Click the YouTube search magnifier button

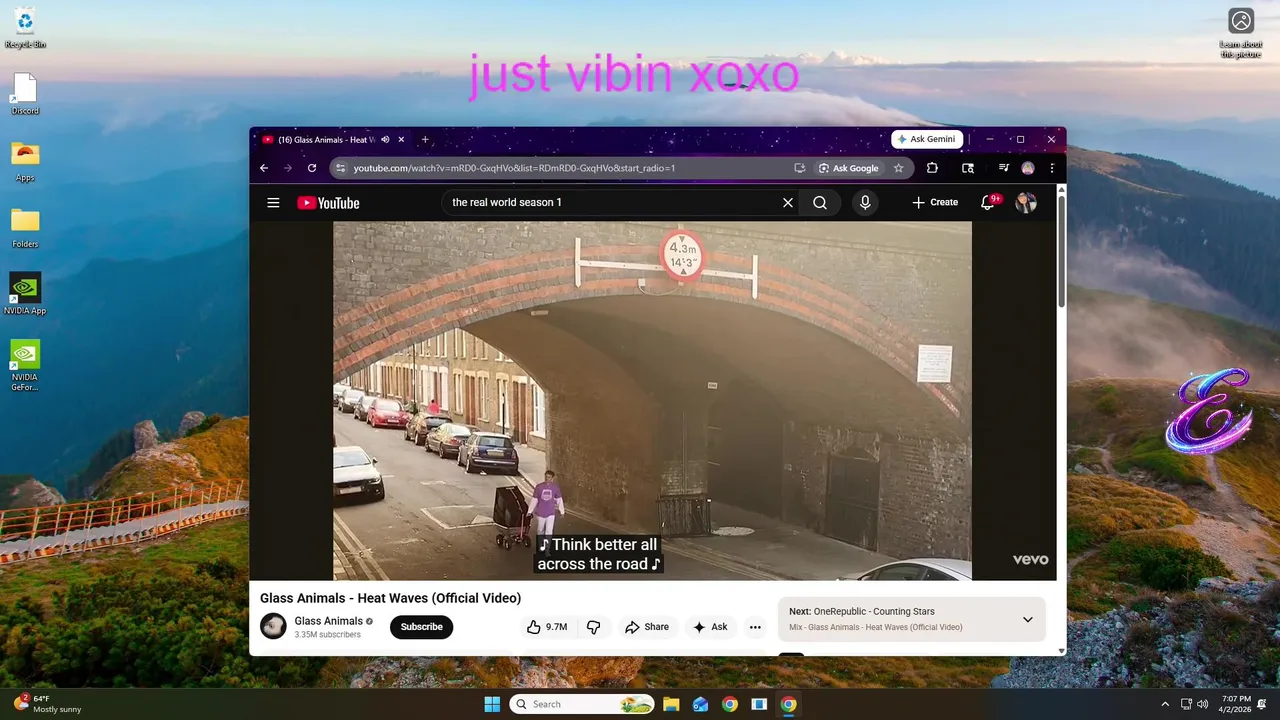click(x=820, y=203)
